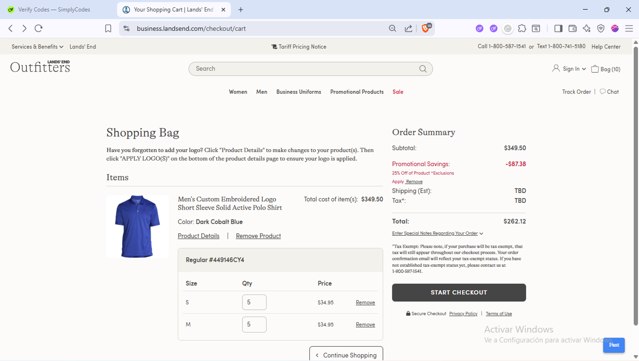Switch to the Verify Codes SimplyCodes tab
The width and height of the screenshot is (639, 361).
coord(54,9)
